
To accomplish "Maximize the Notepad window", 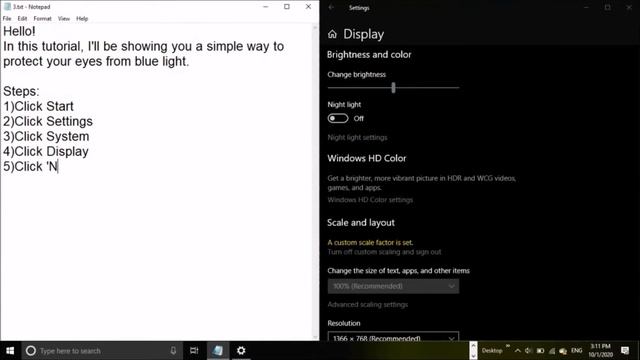I will [x=287, y=7].
